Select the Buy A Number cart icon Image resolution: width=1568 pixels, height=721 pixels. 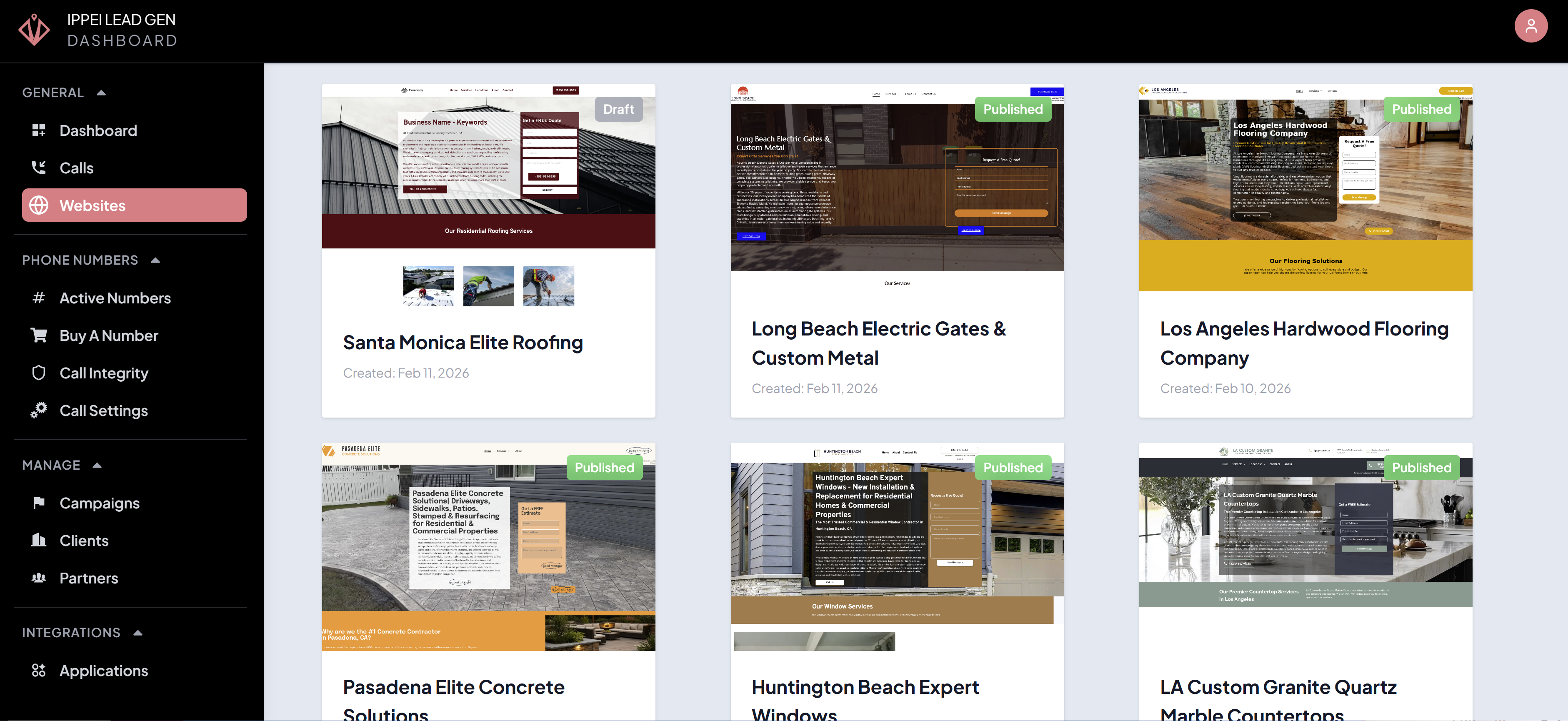39,335
